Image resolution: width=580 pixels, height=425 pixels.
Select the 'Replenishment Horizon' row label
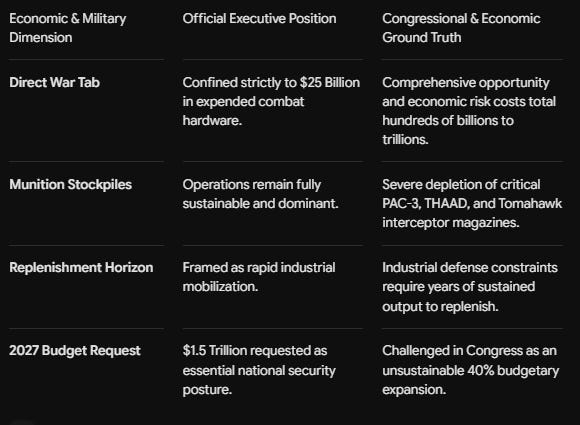[81, 267]
